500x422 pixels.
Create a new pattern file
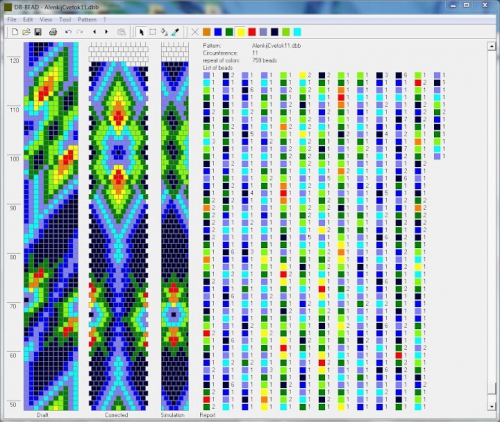click(15, 32)
